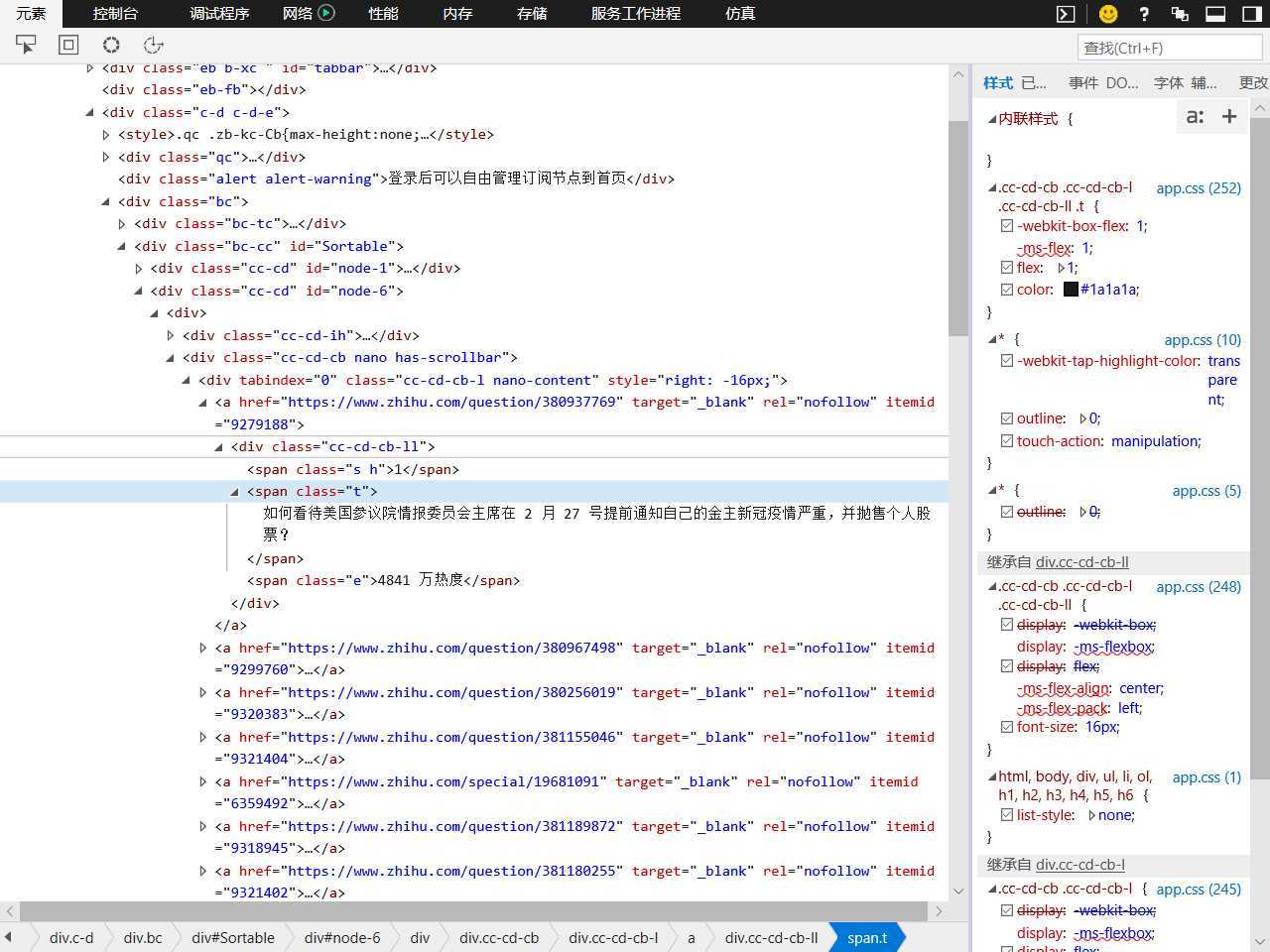Collapse the 内联样式 rule section

point(992,118)
